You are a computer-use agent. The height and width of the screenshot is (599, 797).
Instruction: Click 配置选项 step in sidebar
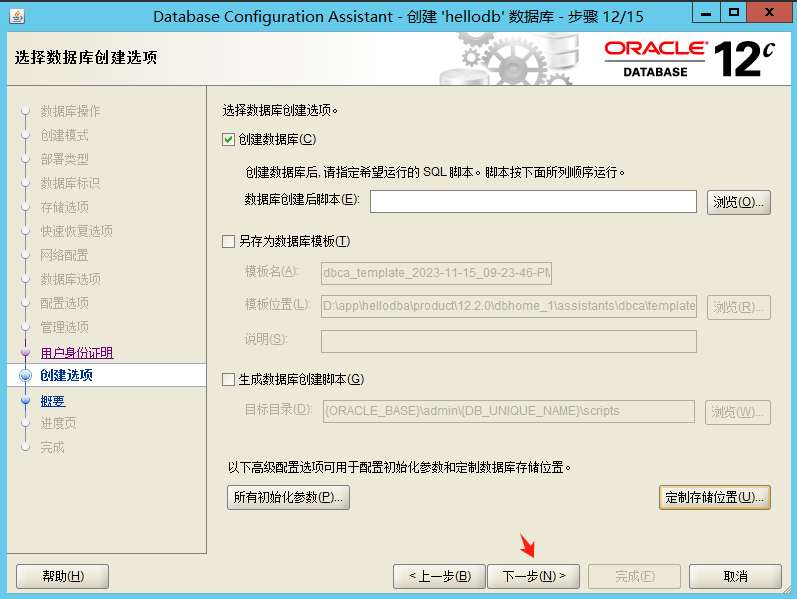tap(64, 303)
